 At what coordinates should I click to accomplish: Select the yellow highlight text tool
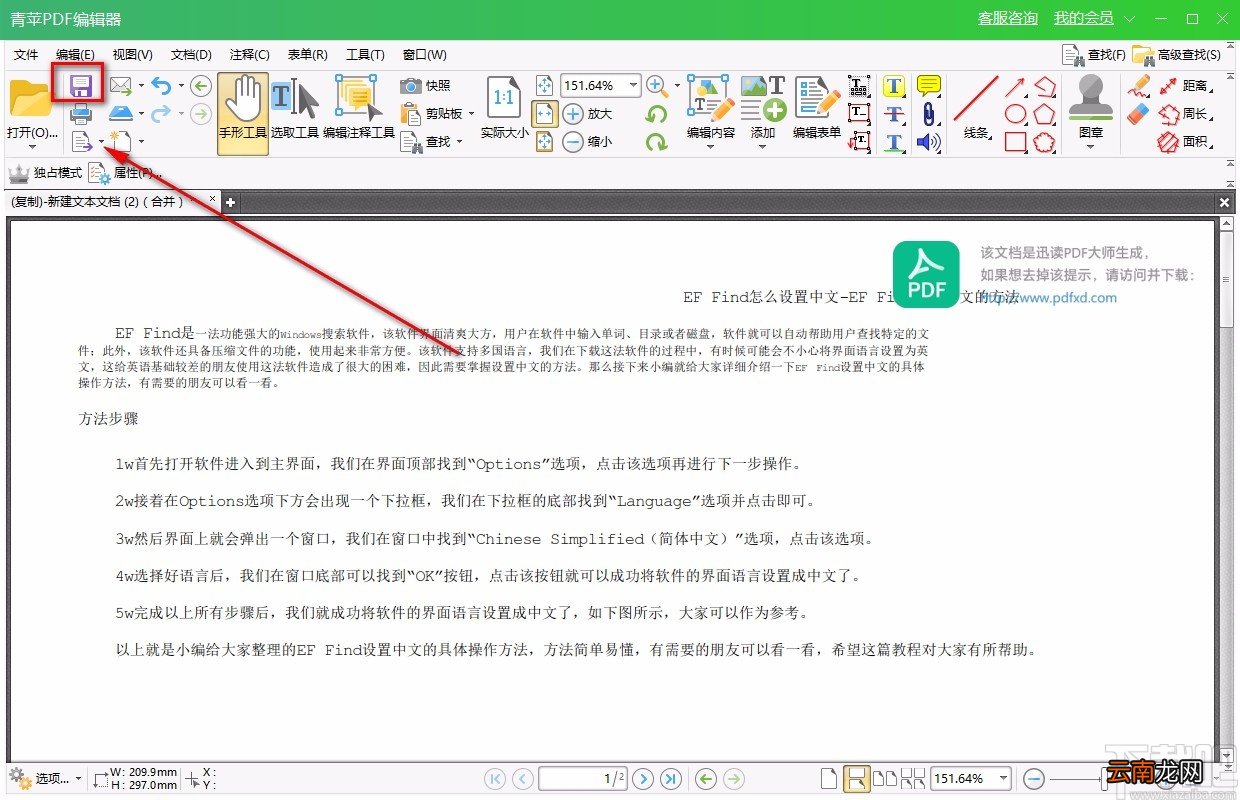pos(894,86)
